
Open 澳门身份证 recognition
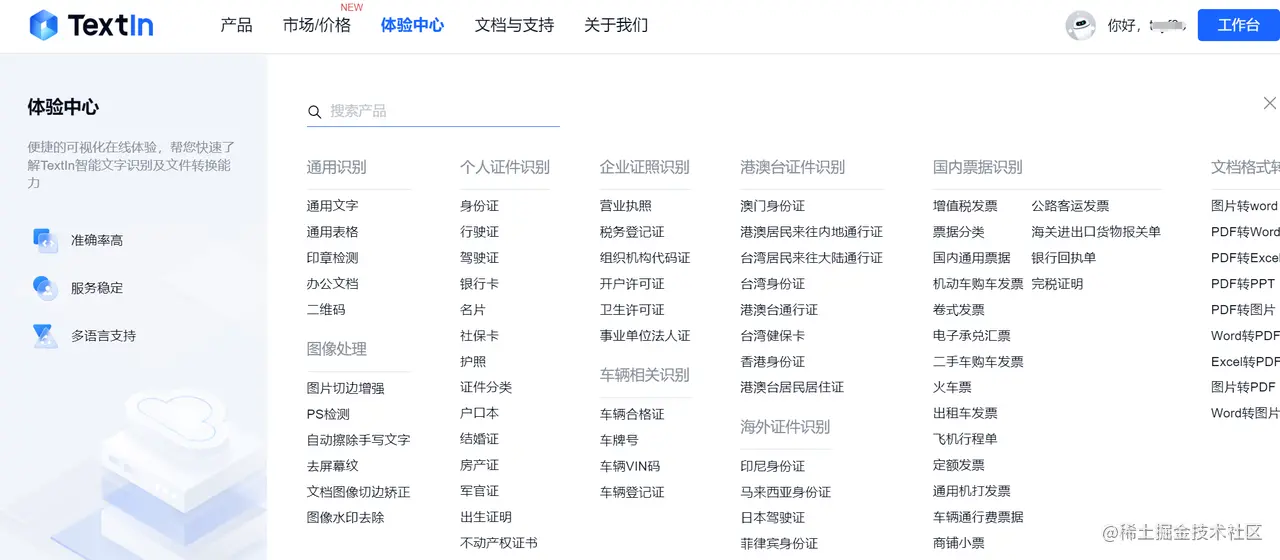pos(772,206)
